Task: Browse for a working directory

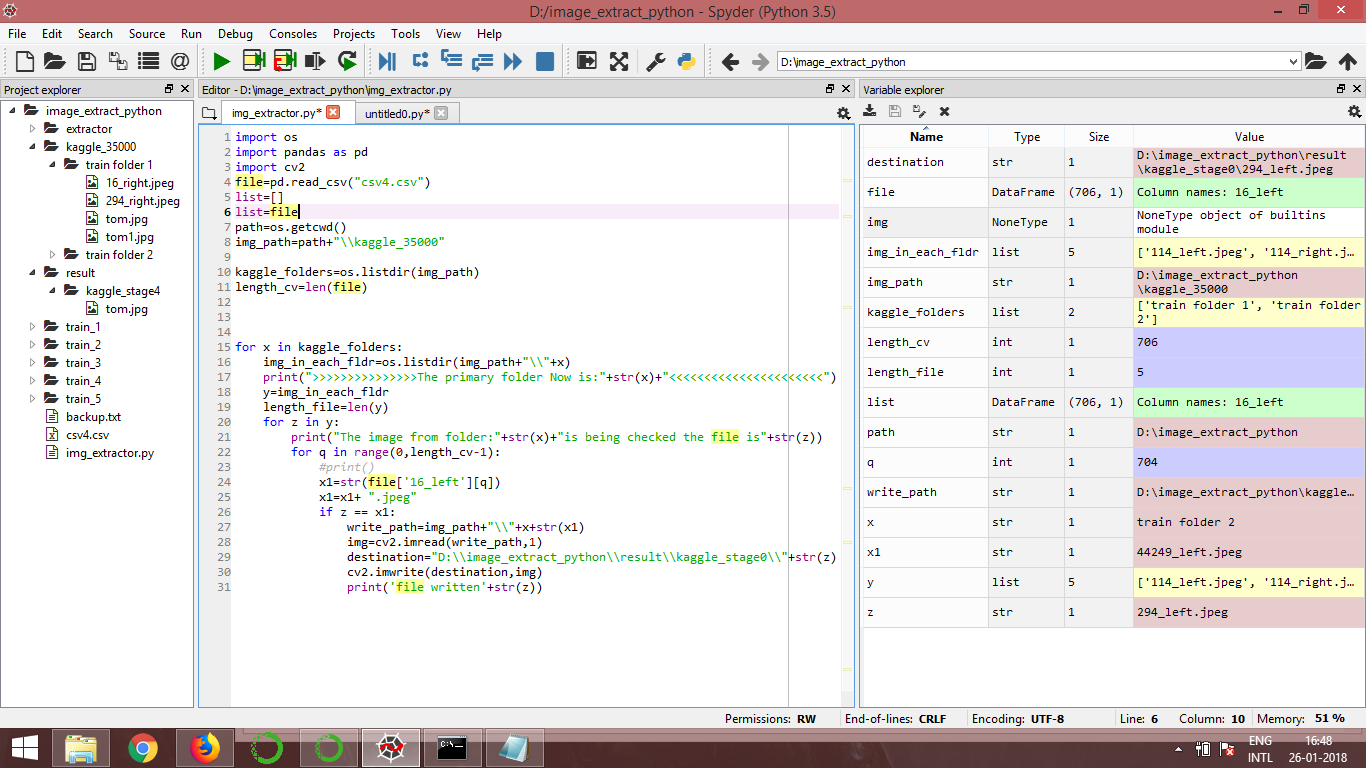Action: (x=1315, y=62)
